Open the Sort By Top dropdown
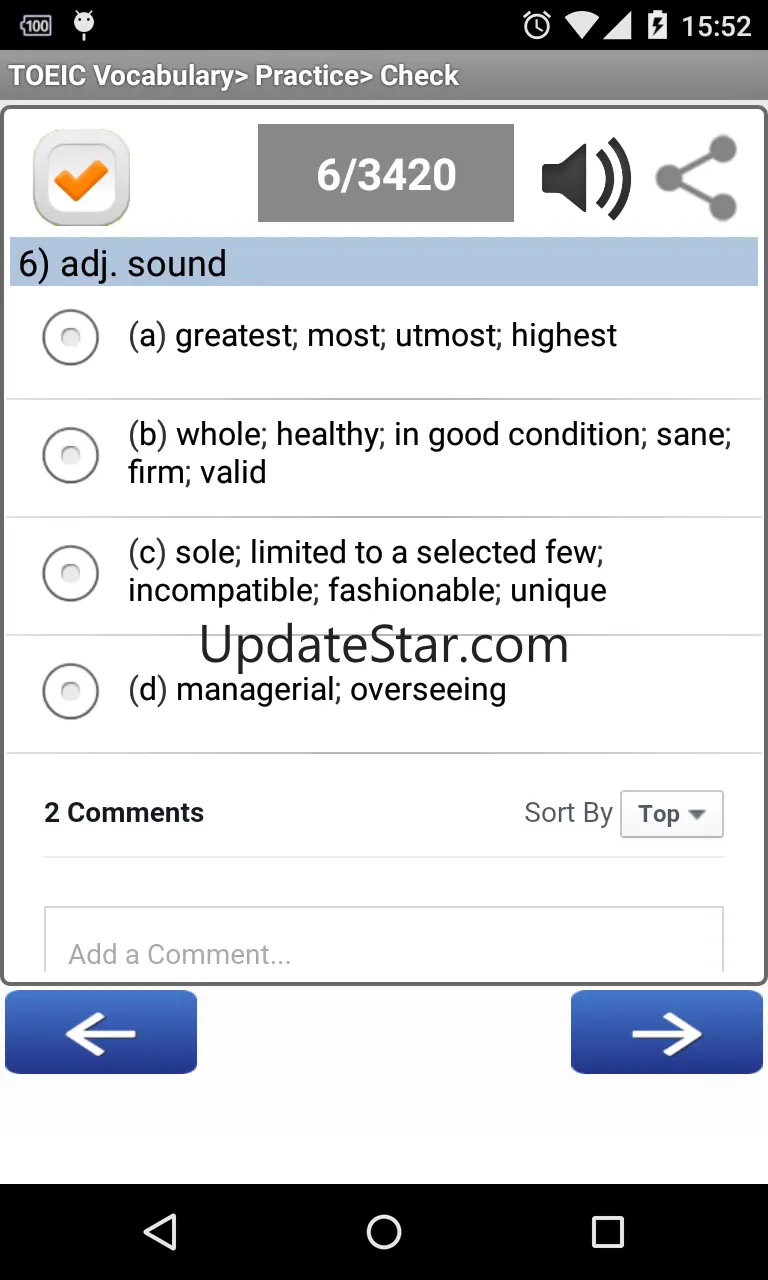 [671, 814]
